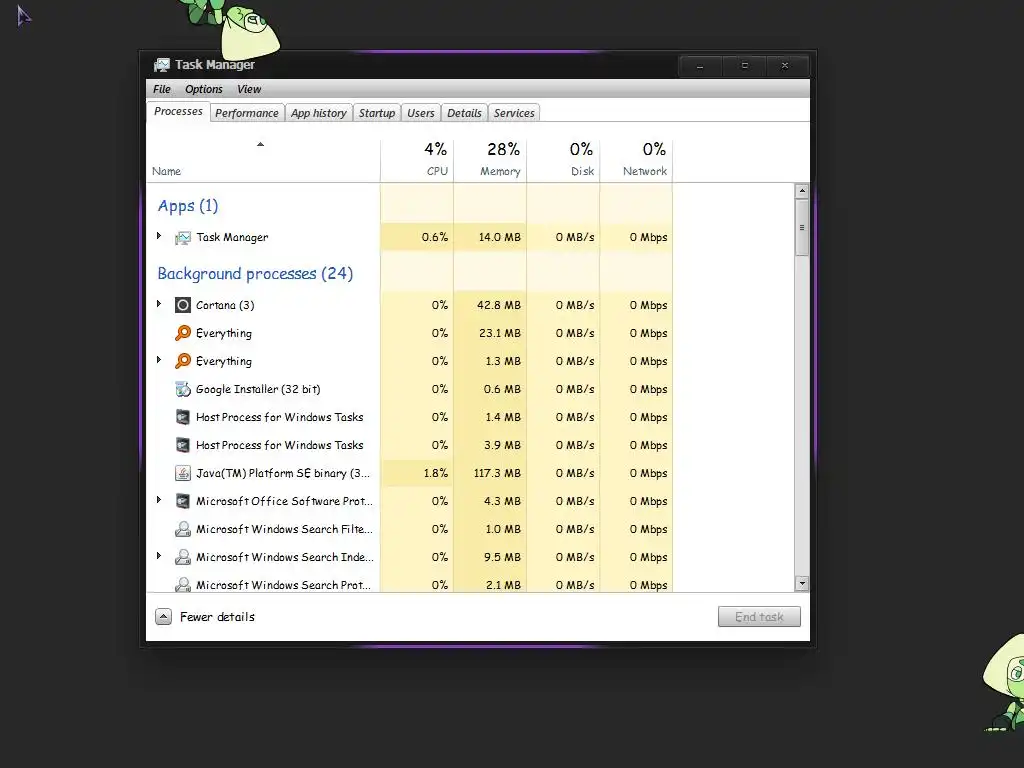Screen dimensions: 1024x768
Task: Click the Microsoft Windows Search Indexer icon
Action: click(183, 558)
